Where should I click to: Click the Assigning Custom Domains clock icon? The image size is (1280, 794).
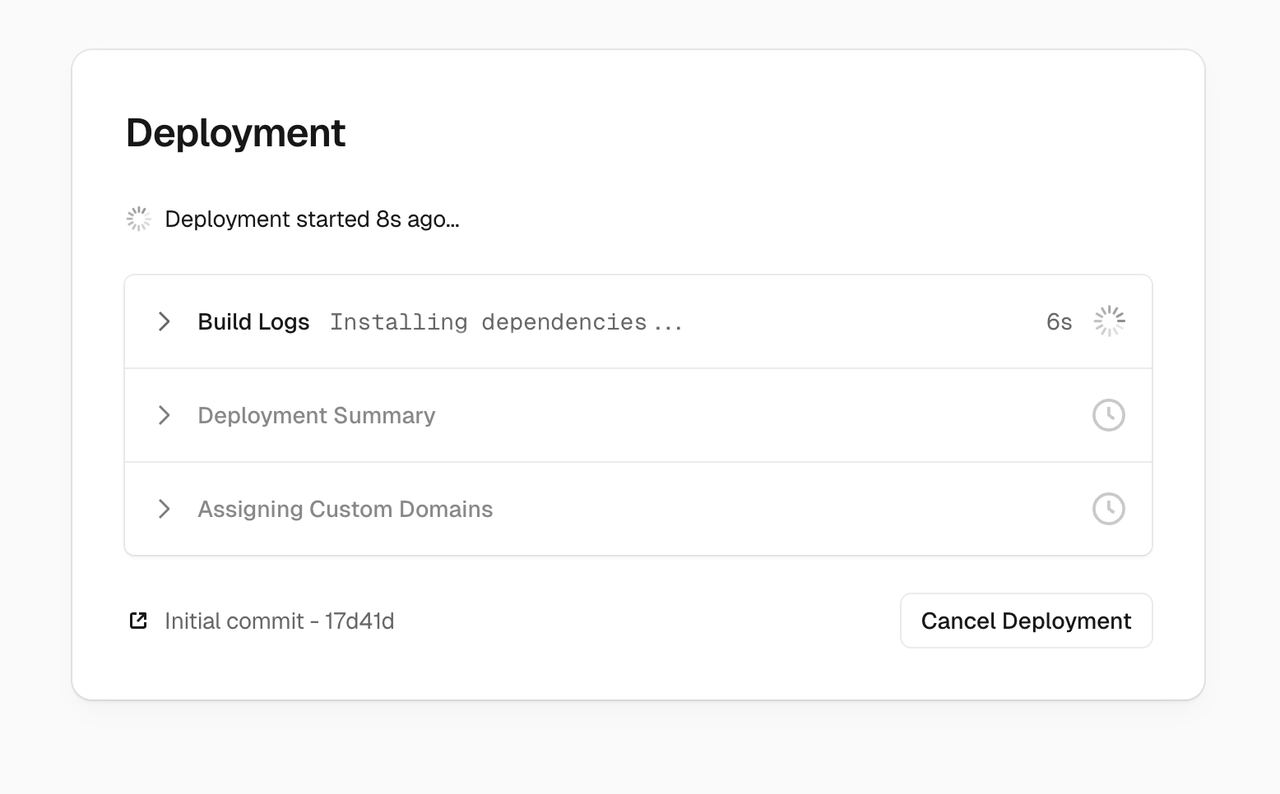click(x=1108, y=509)
